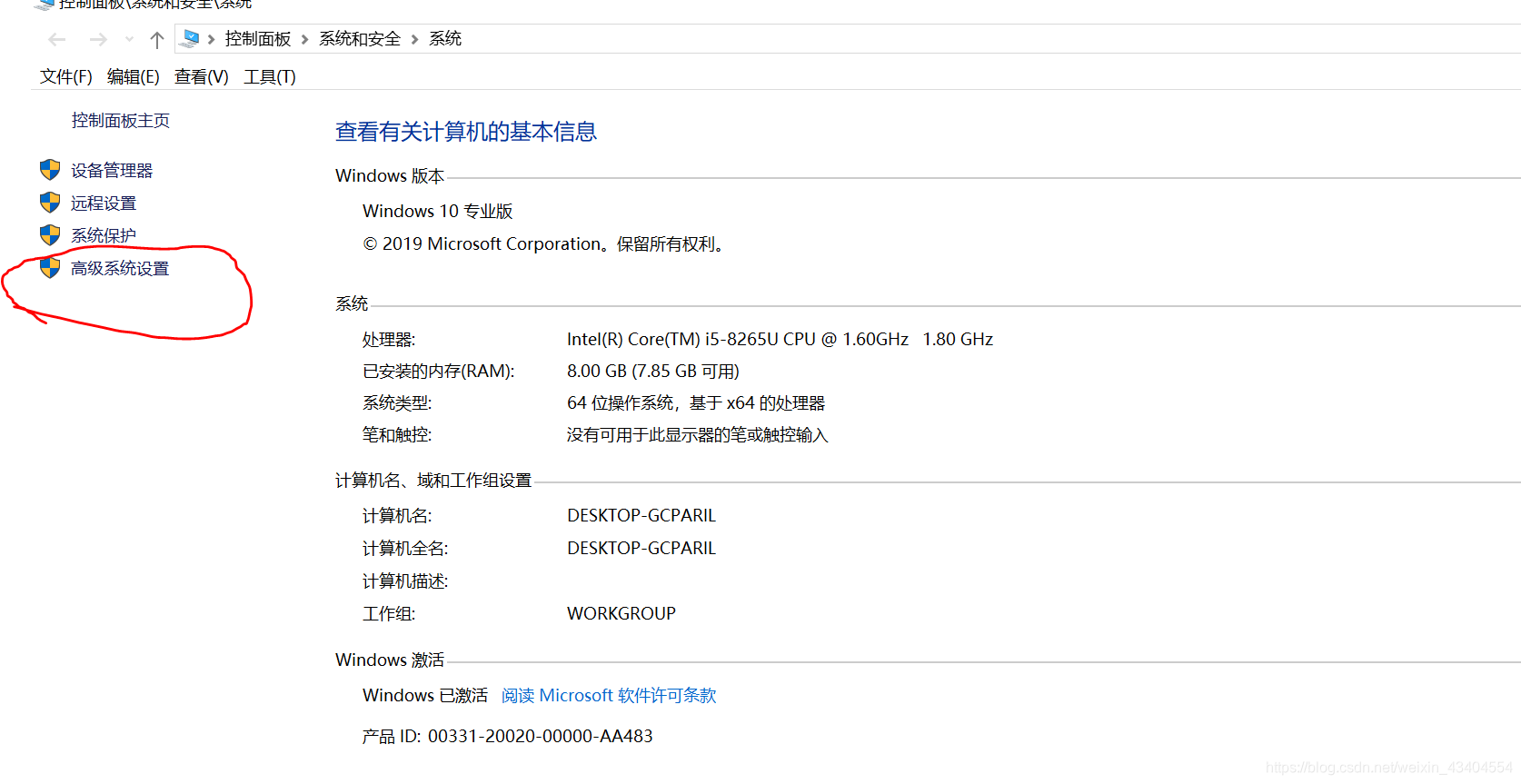The image size is (1521, 784).
Task: Click the Windows 10 专业版 text
Action: 437,211
